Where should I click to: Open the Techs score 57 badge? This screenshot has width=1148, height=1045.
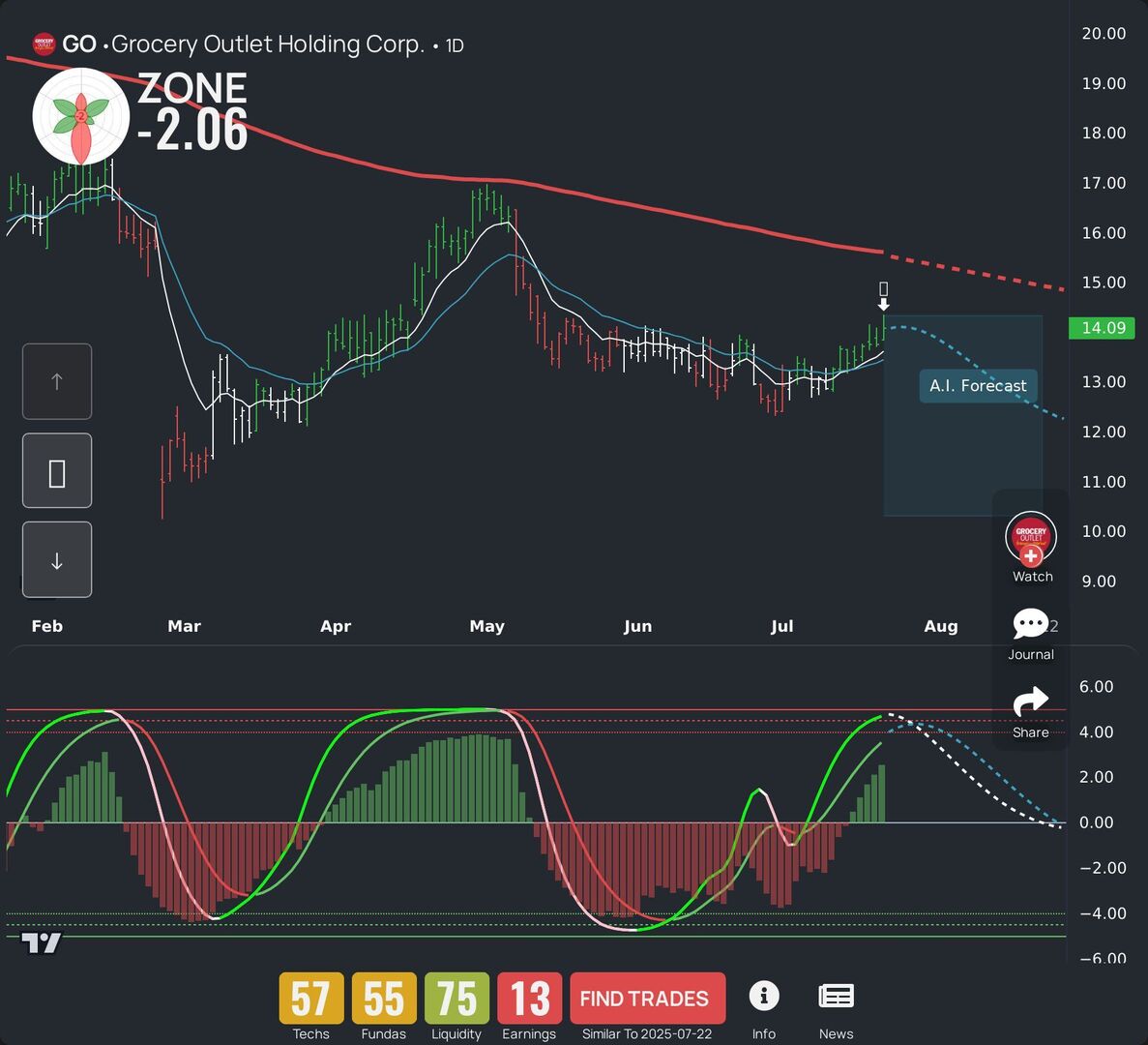tap(310, 999)
